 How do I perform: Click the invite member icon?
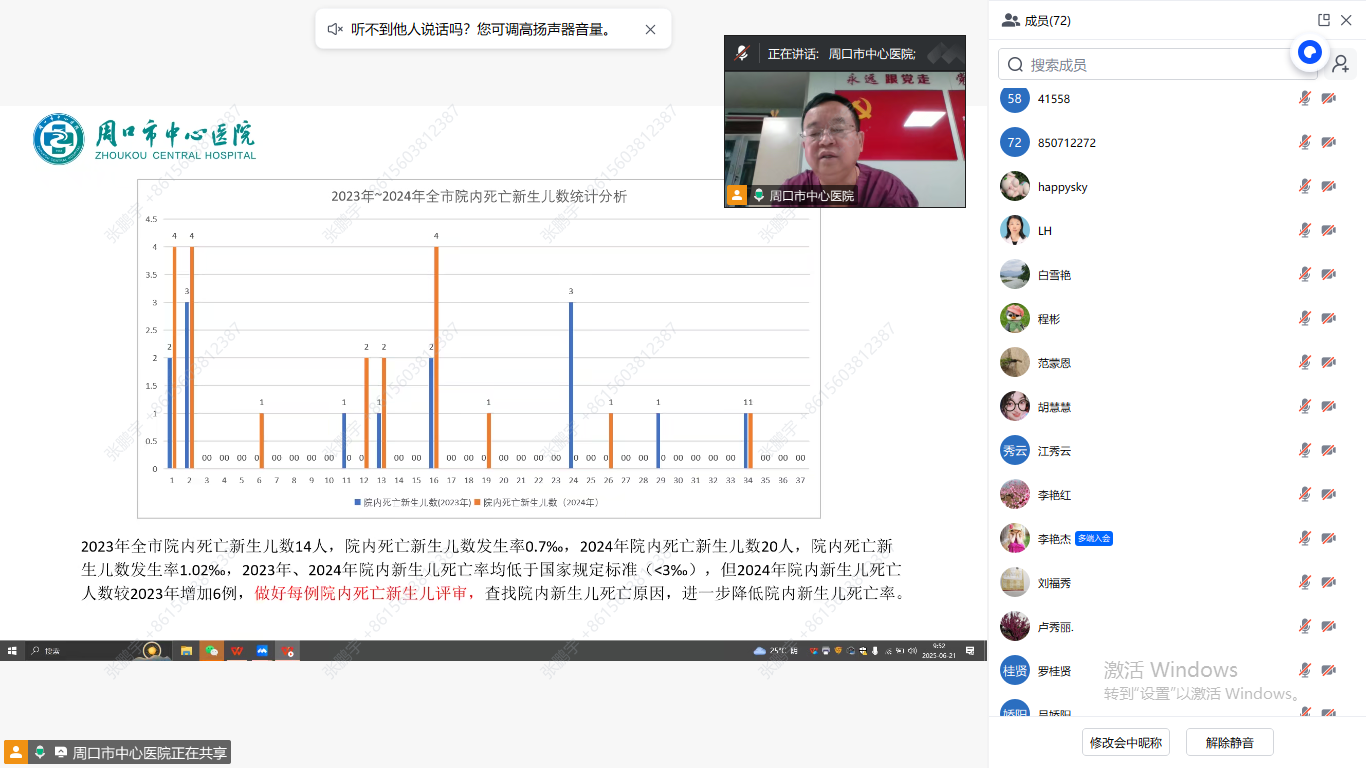pos(1341,64)
